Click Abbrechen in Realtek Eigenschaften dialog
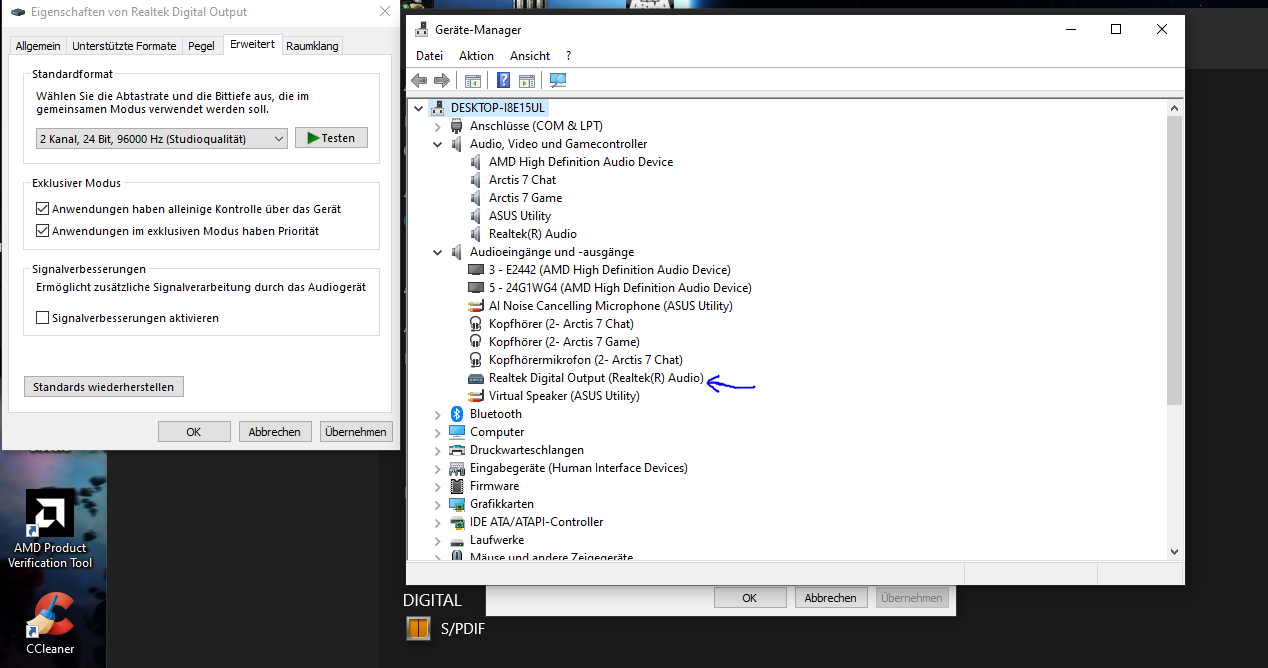 click(x=274, y=432)
